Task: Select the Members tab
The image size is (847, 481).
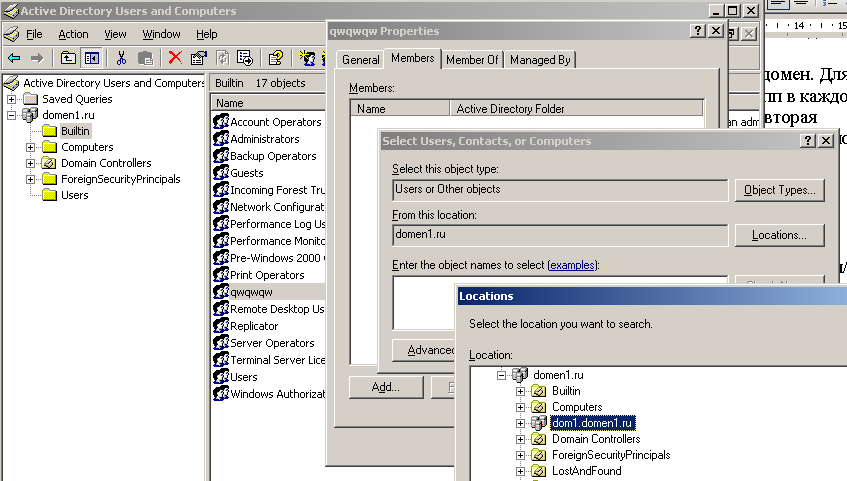Action: (x=412, y=58)
